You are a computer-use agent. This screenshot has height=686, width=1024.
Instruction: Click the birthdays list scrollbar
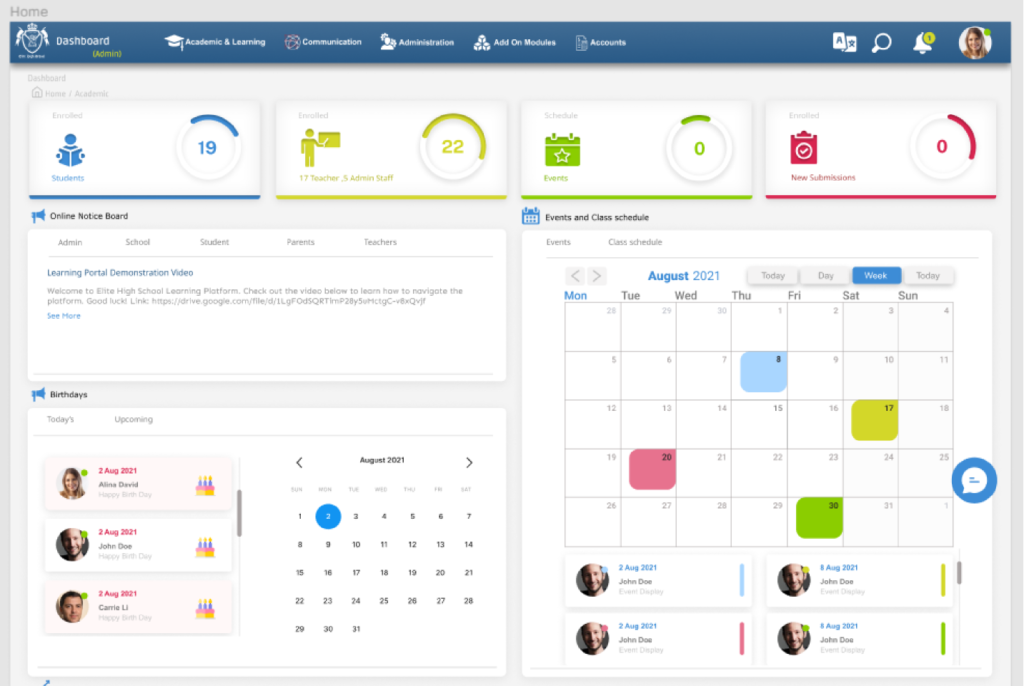[x=238, y=513]
